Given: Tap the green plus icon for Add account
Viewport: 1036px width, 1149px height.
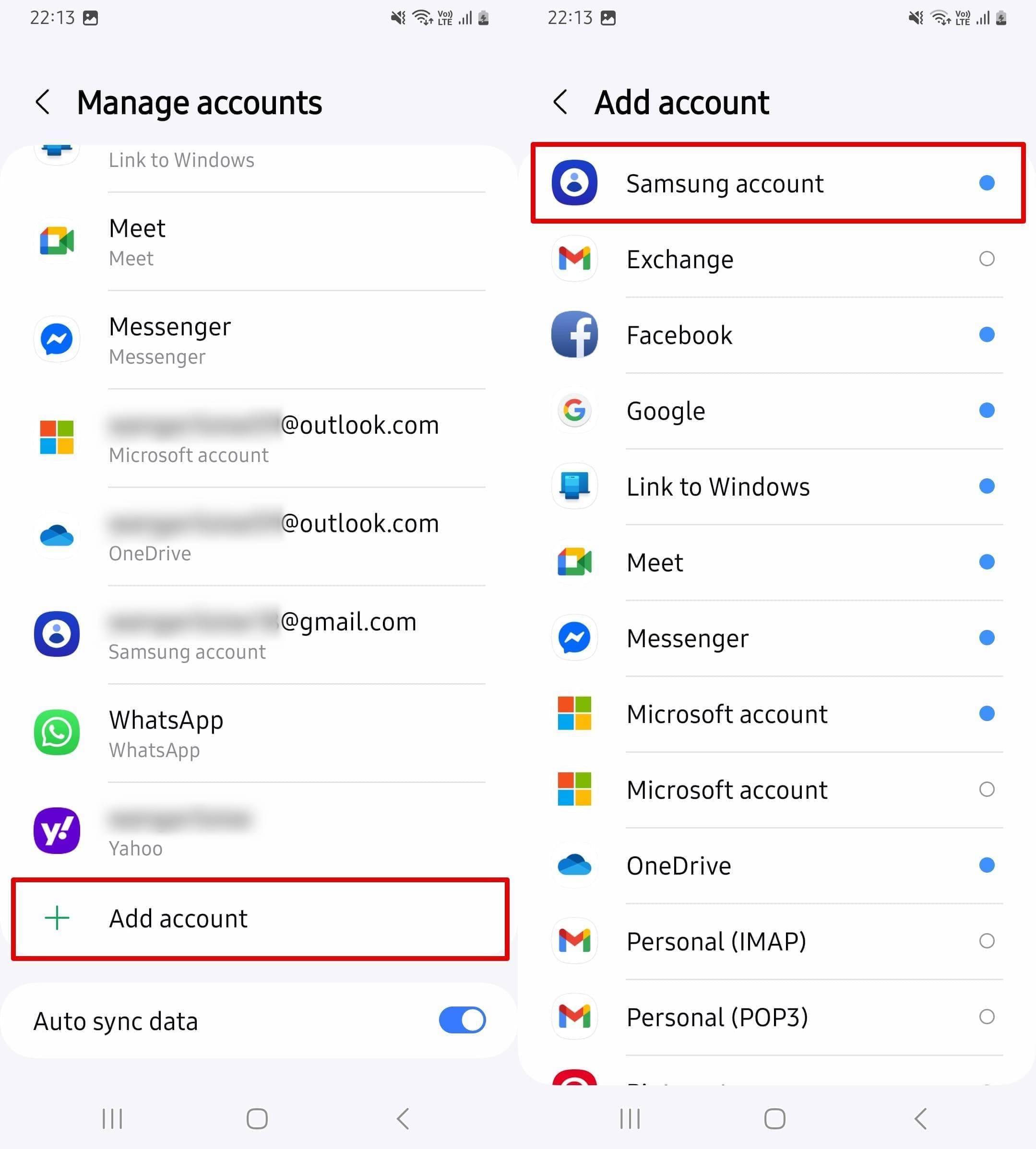Looking at the screenshot, I should [x=57, y=918].
